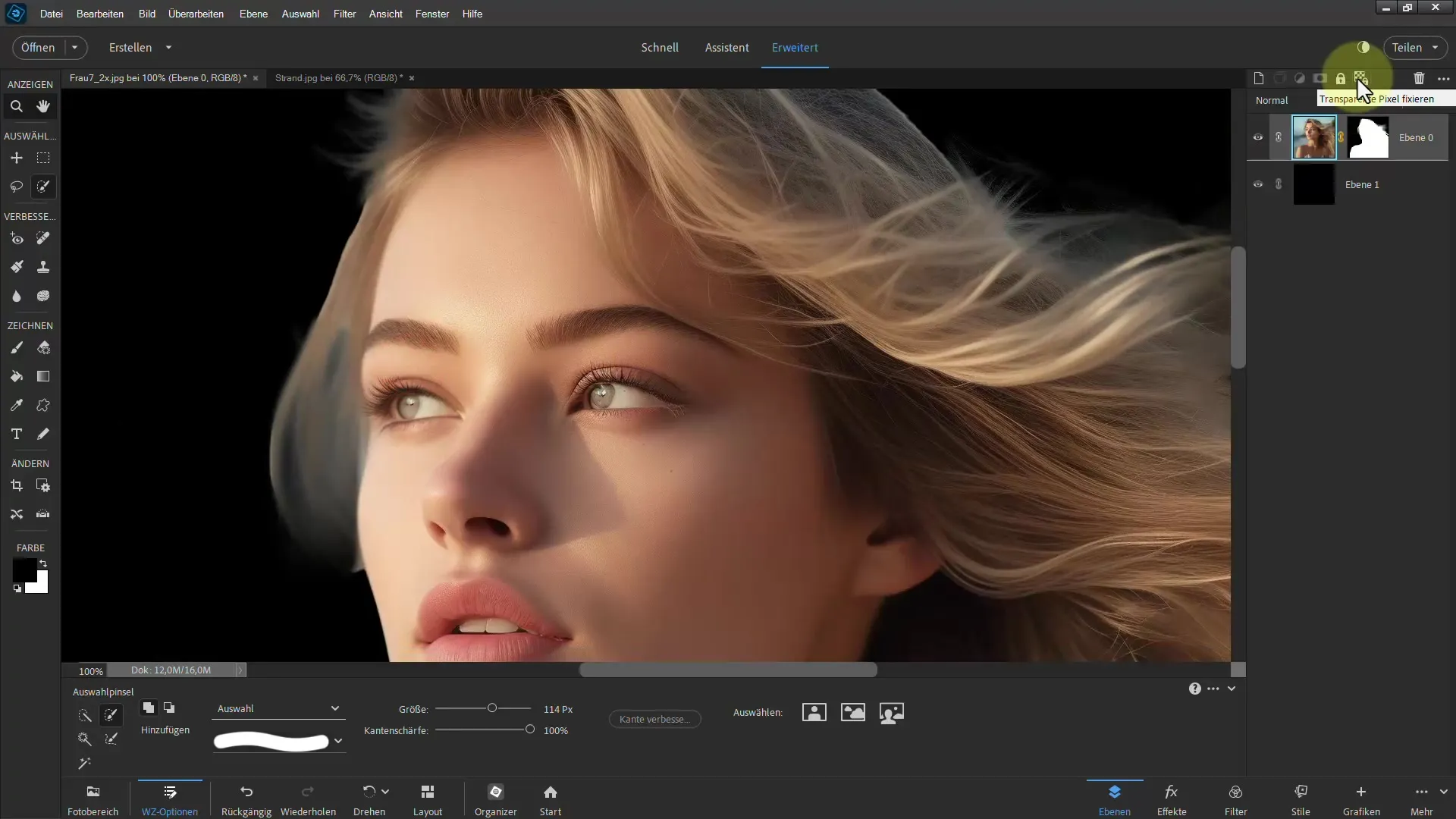Viewport: 1456px width, 819px height.
Task: Select the Custom Shape tool
Action: tap(43, 406)
